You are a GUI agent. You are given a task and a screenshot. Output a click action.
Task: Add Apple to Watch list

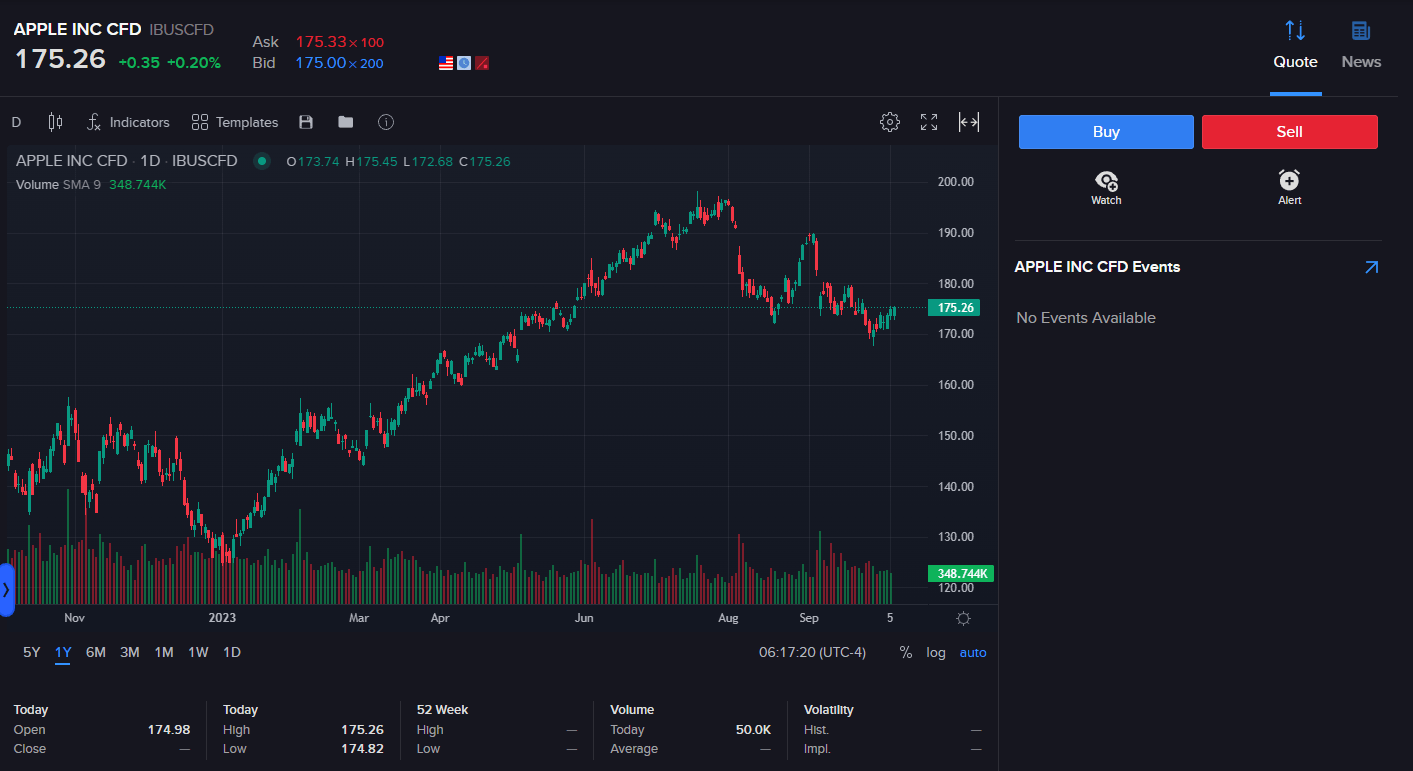point(1106,187)
